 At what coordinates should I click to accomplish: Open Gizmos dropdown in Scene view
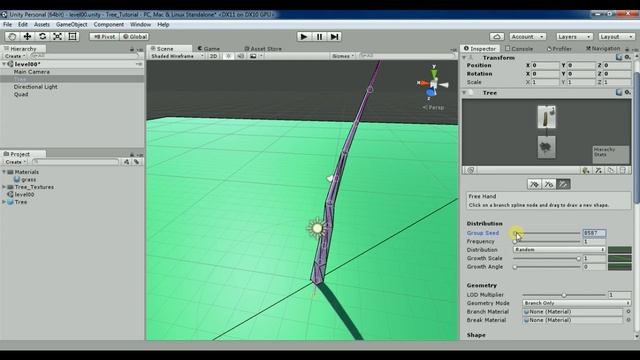point(343,56)
